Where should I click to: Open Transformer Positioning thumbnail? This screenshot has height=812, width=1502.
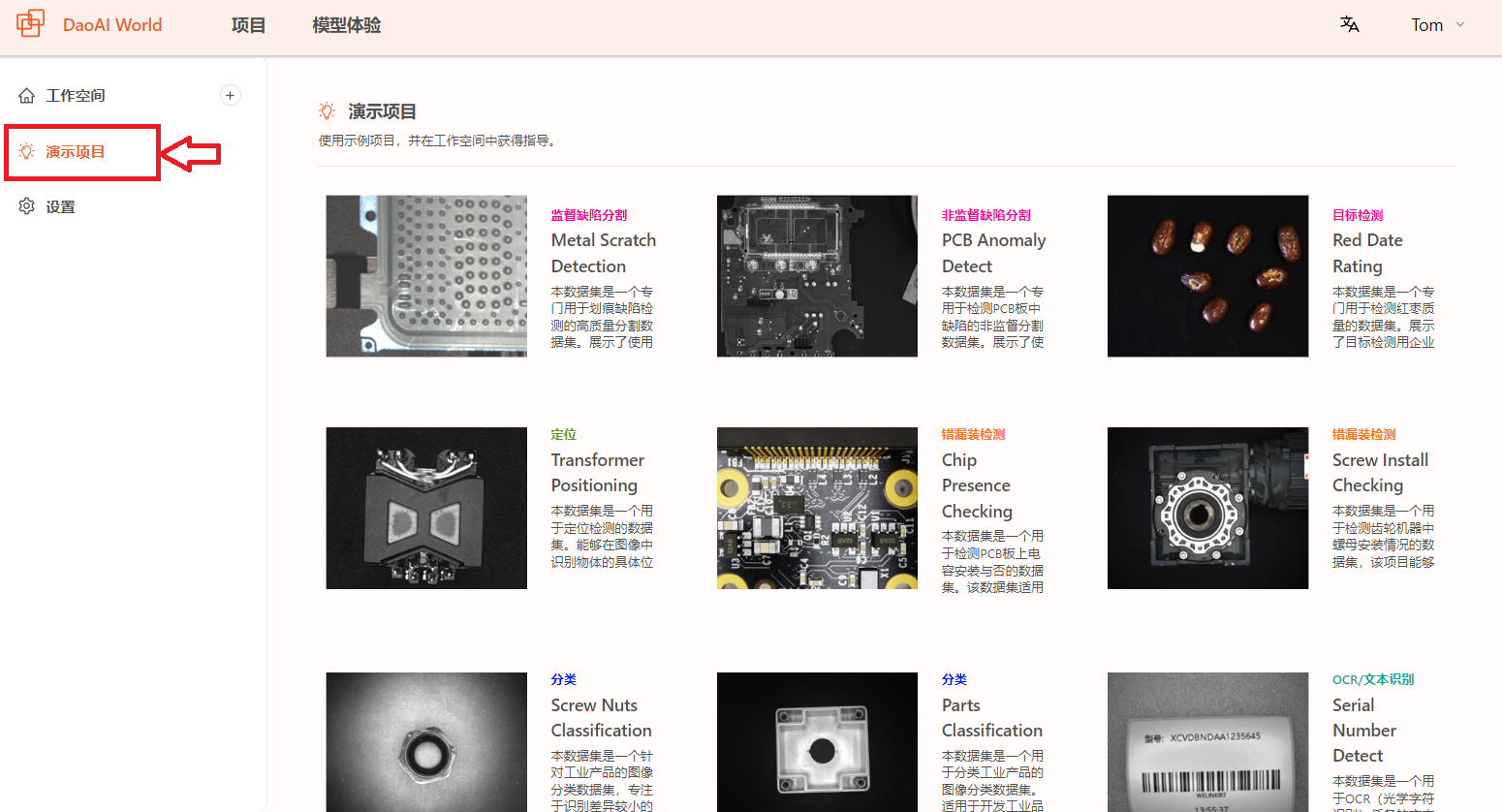pyautogui.click(x=426, y=508)
